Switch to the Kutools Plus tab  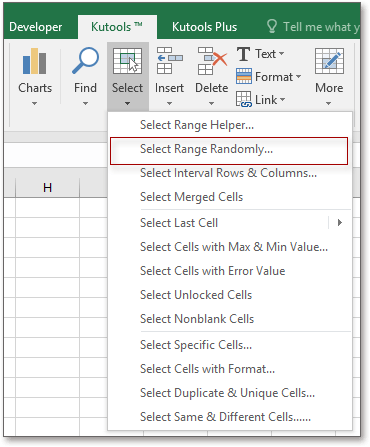point(205,27)
